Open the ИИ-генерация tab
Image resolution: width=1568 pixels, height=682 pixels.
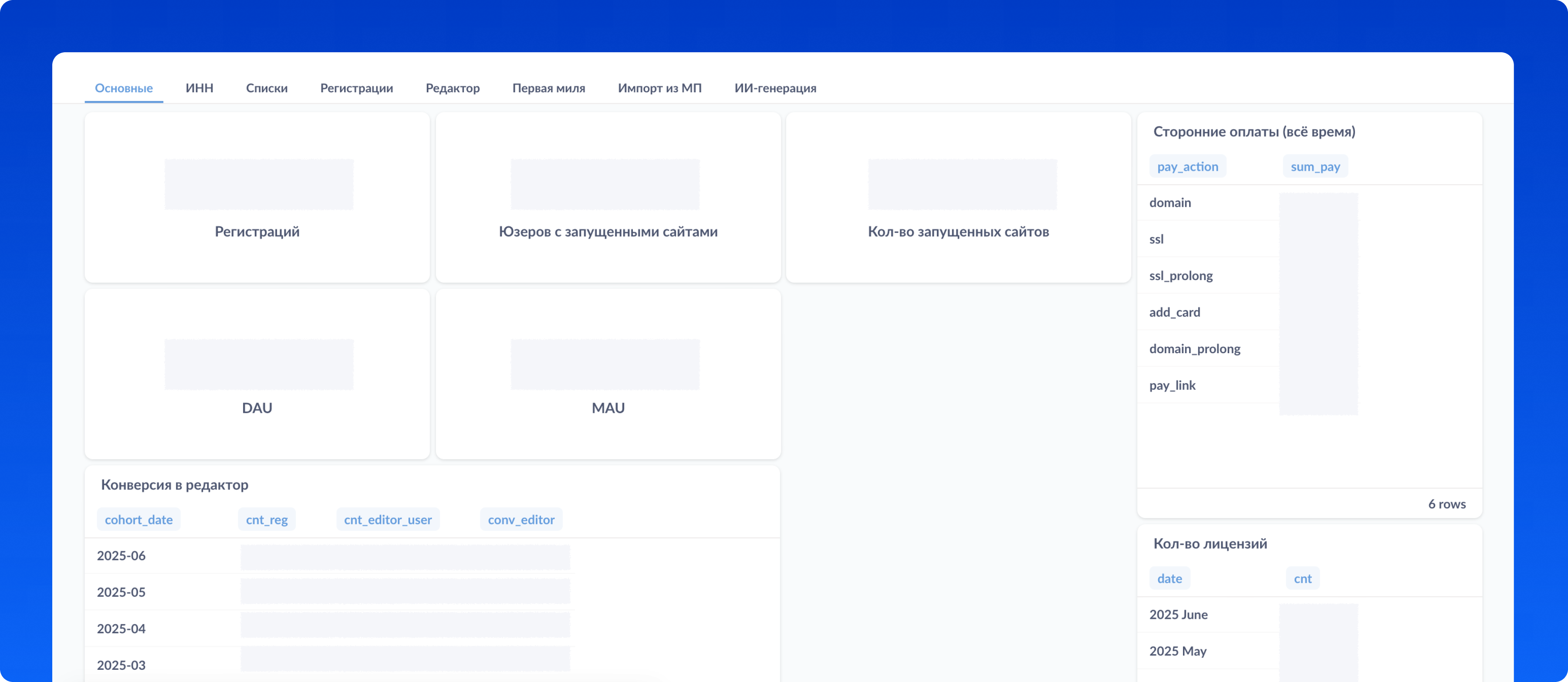point(775,88)
